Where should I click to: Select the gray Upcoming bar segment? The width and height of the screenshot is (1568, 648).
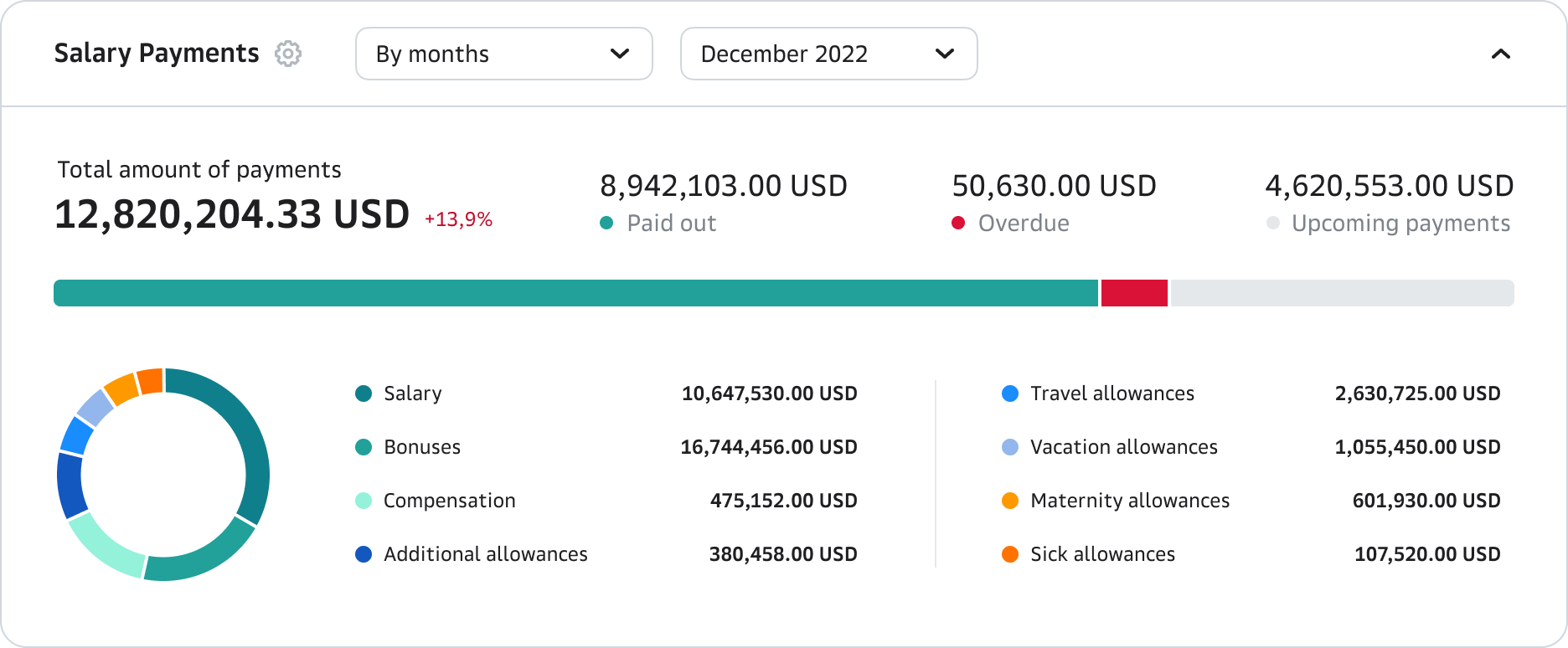point(1342,293)
